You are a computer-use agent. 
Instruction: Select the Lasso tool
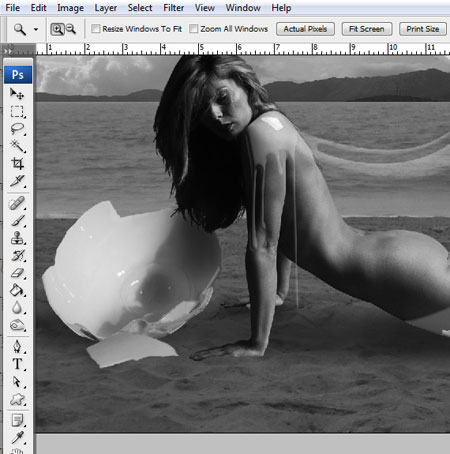(x=17, y=129)
